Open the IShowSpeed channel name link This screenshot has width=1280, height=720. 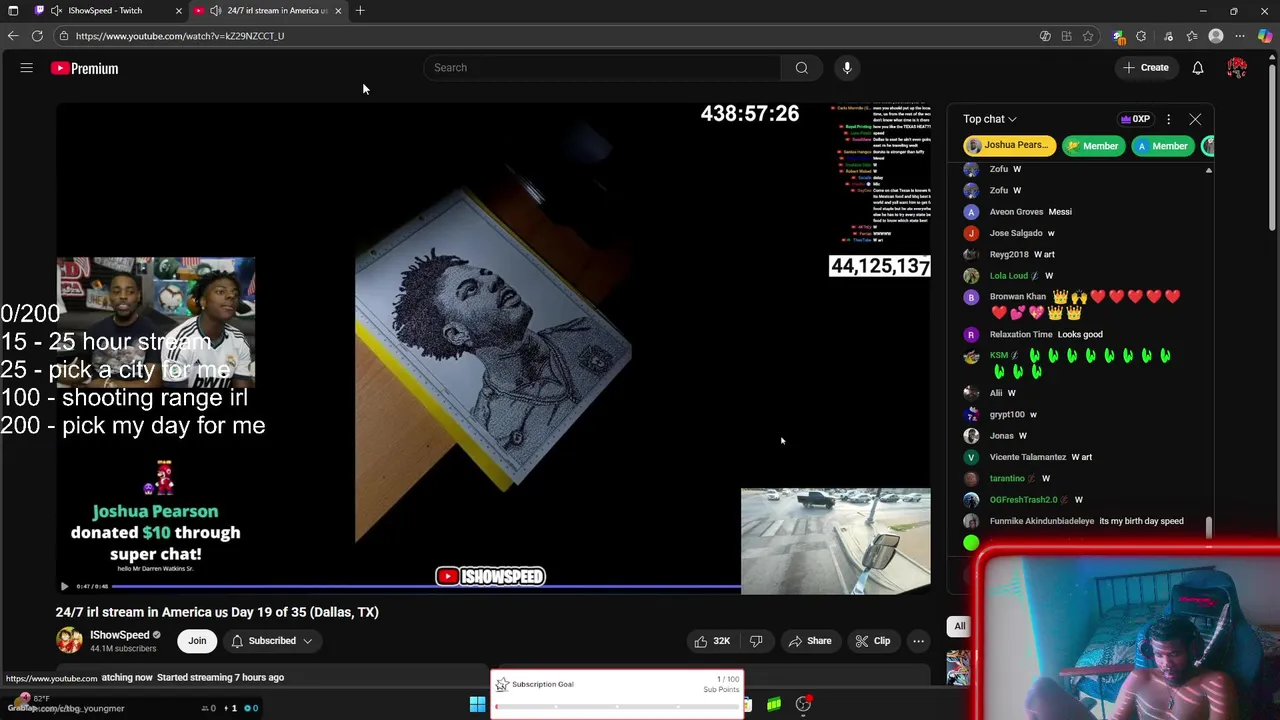click(119, 635)
